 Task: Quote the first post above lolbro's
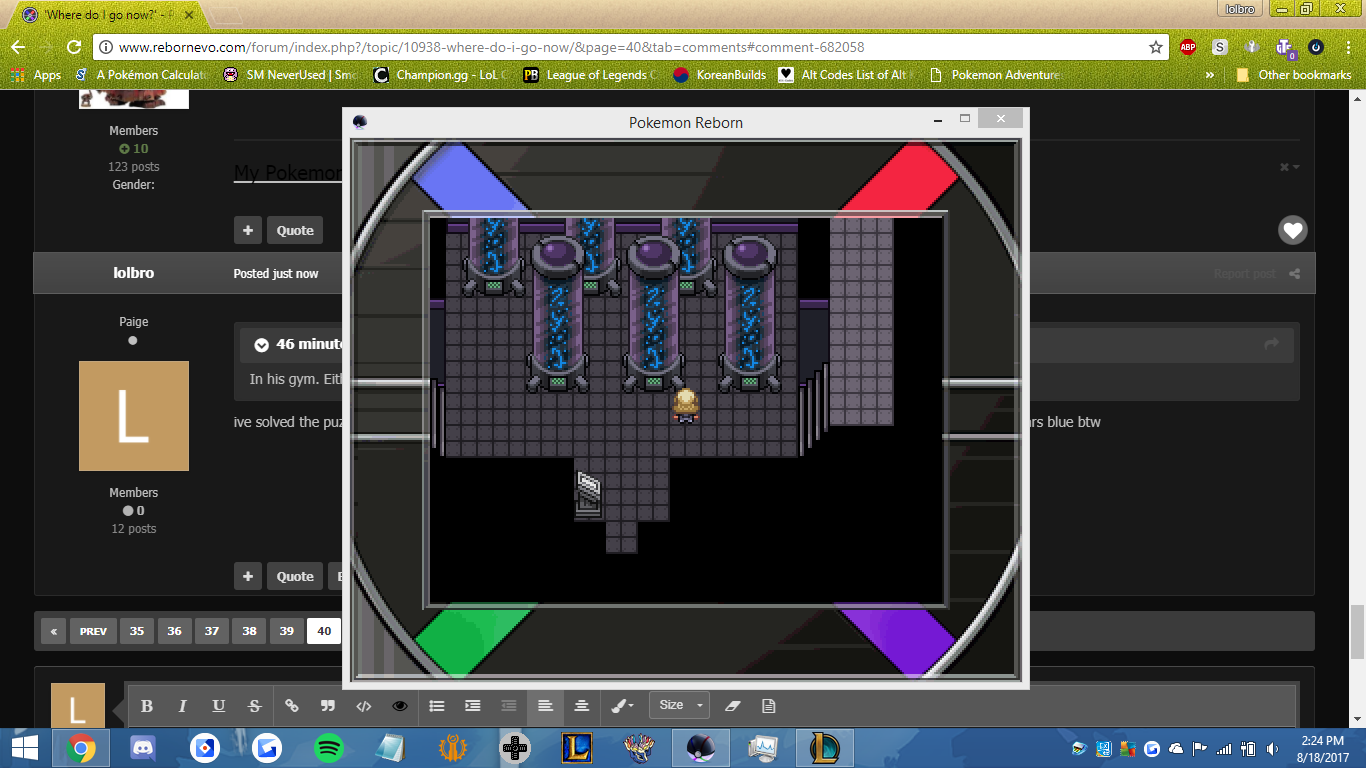point(295,230)
